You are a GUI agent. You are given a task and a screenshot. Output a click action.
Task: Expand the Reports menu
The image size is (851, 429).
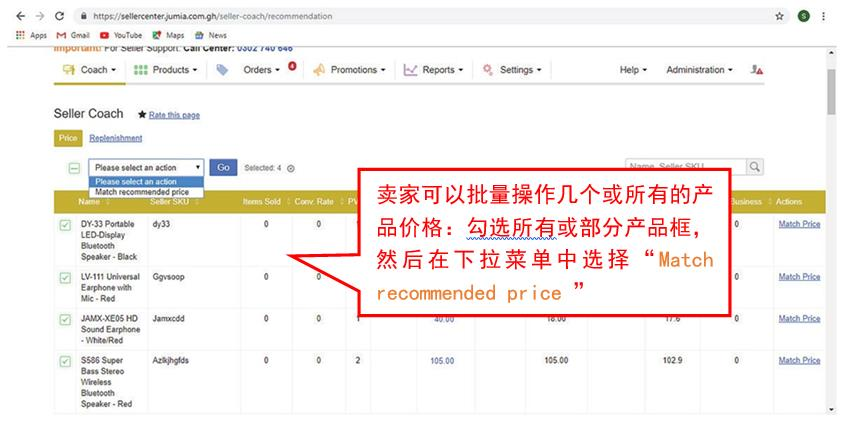coord(433,70)
